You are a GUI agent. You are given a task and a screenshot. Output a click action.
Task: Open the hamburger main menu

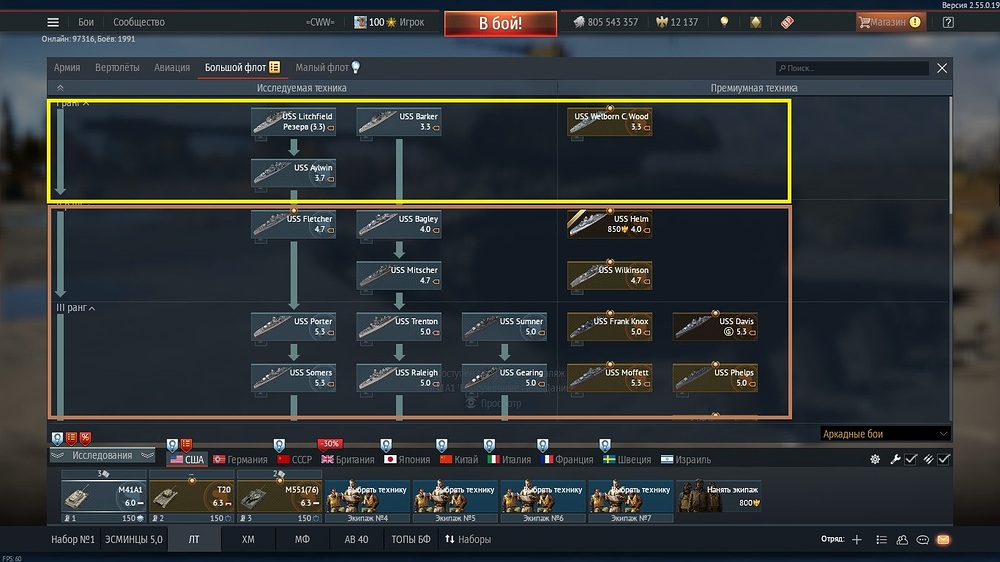point(53,22)
